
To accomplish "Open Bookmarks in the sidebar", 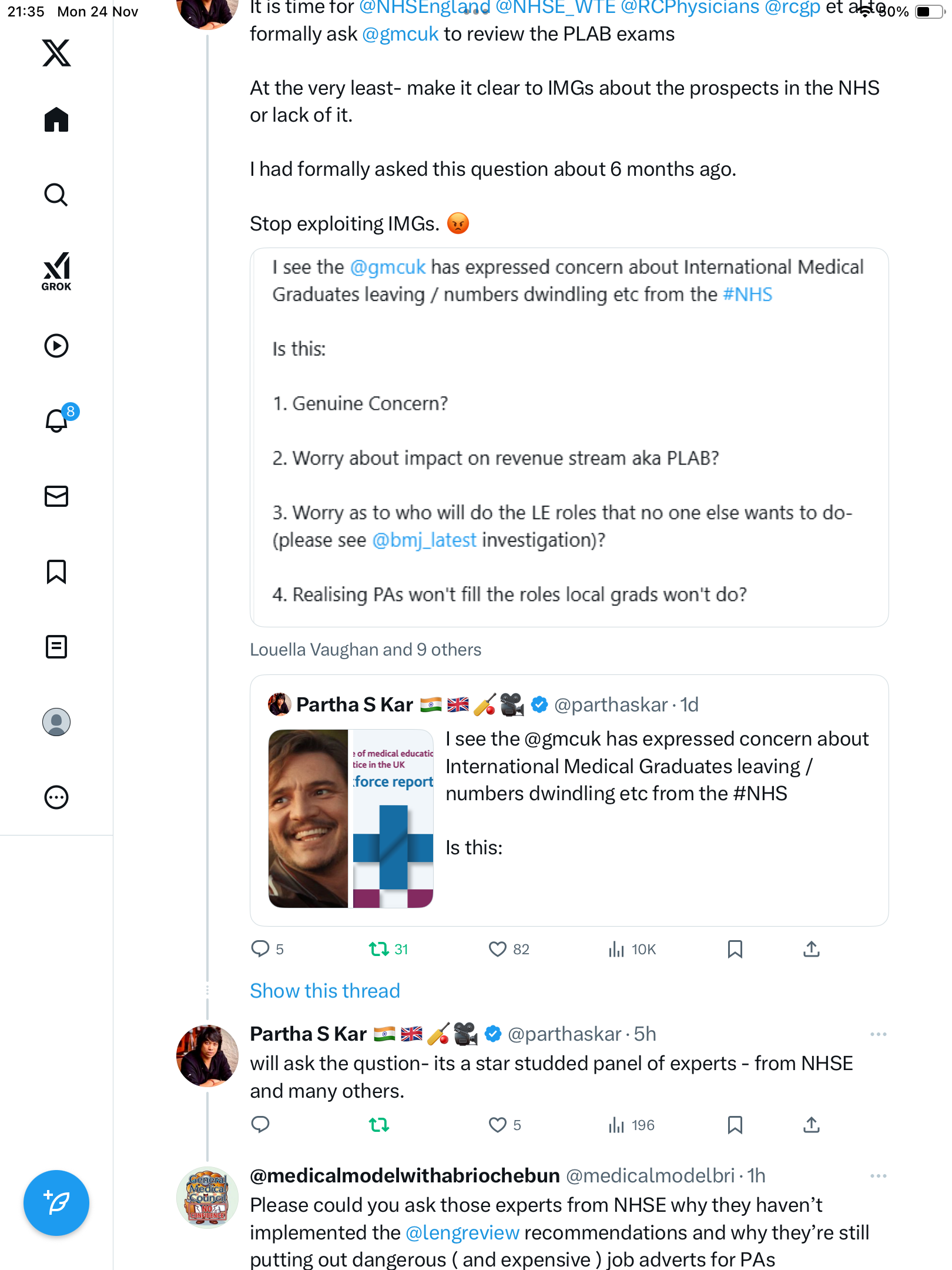I will 56,571.
